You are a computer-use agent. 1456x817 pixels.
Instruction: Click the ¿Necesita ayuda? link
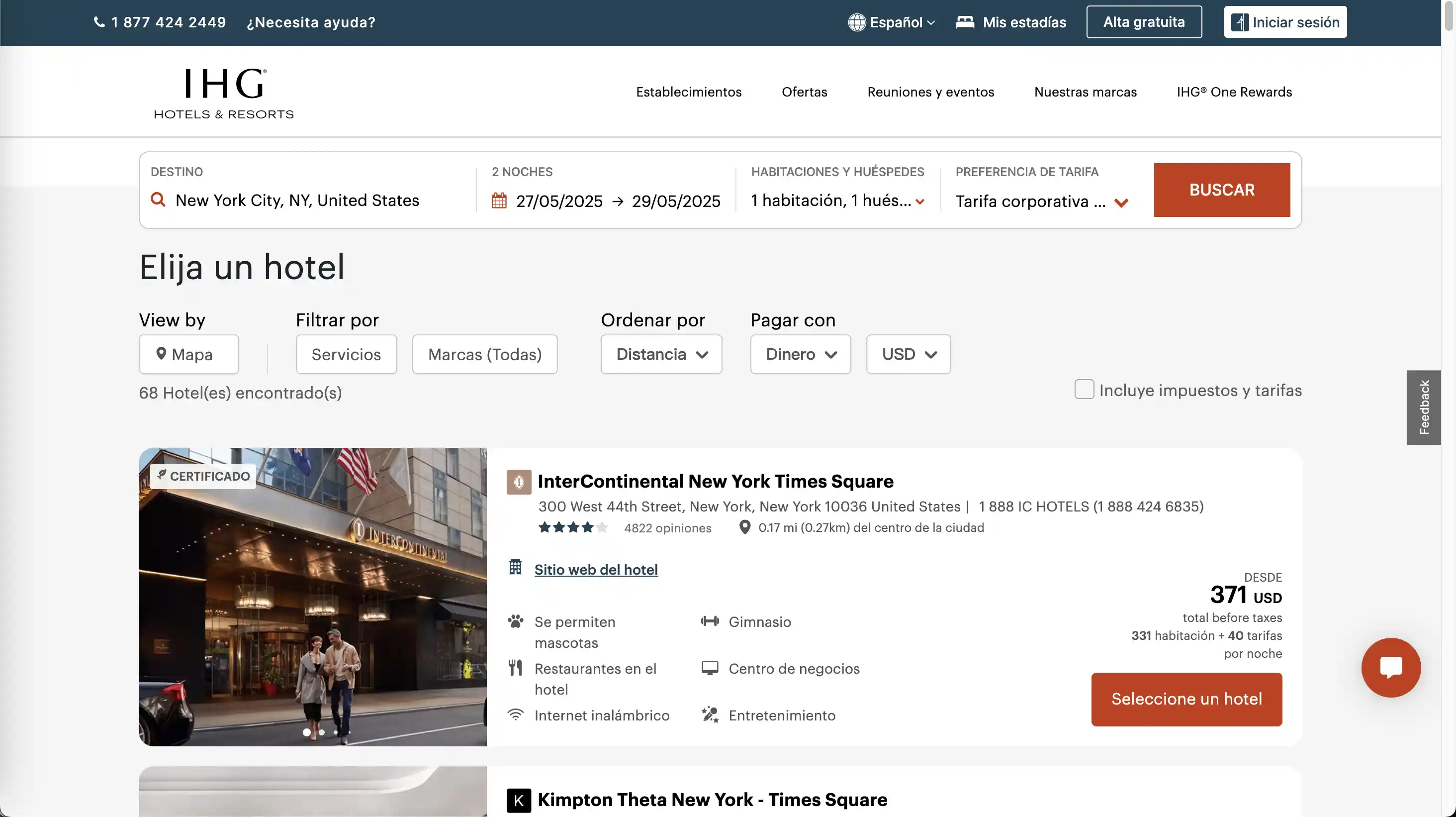[x=311, y=22]
